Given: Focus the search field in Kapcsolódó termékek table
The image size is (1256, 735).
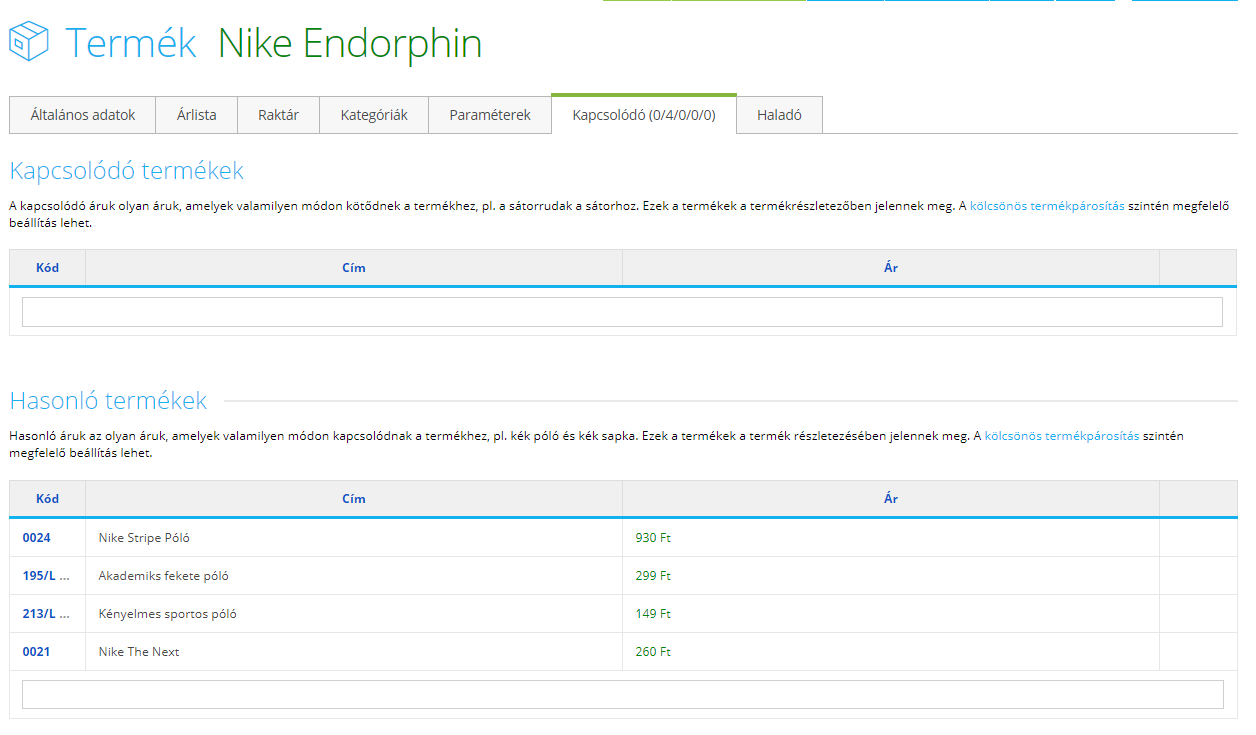Looking at the screenshot, I should pos(622,312).
